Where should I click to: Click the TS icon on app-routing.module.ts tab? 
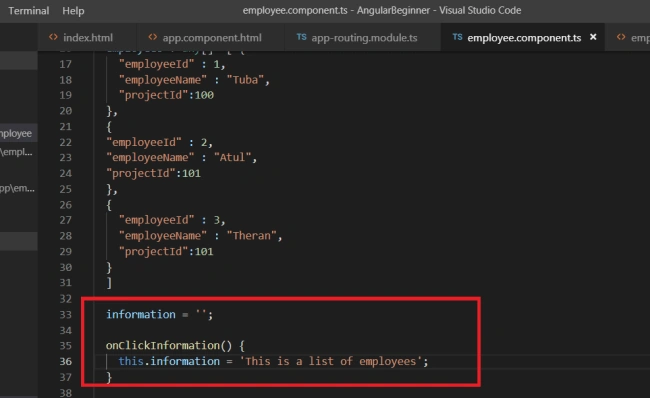point(301,37)
